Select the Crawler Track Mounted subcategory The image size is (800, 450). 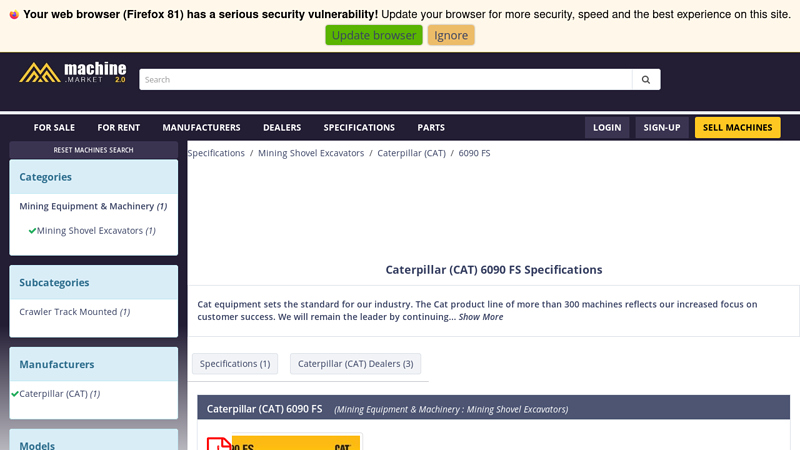[74, 312]
